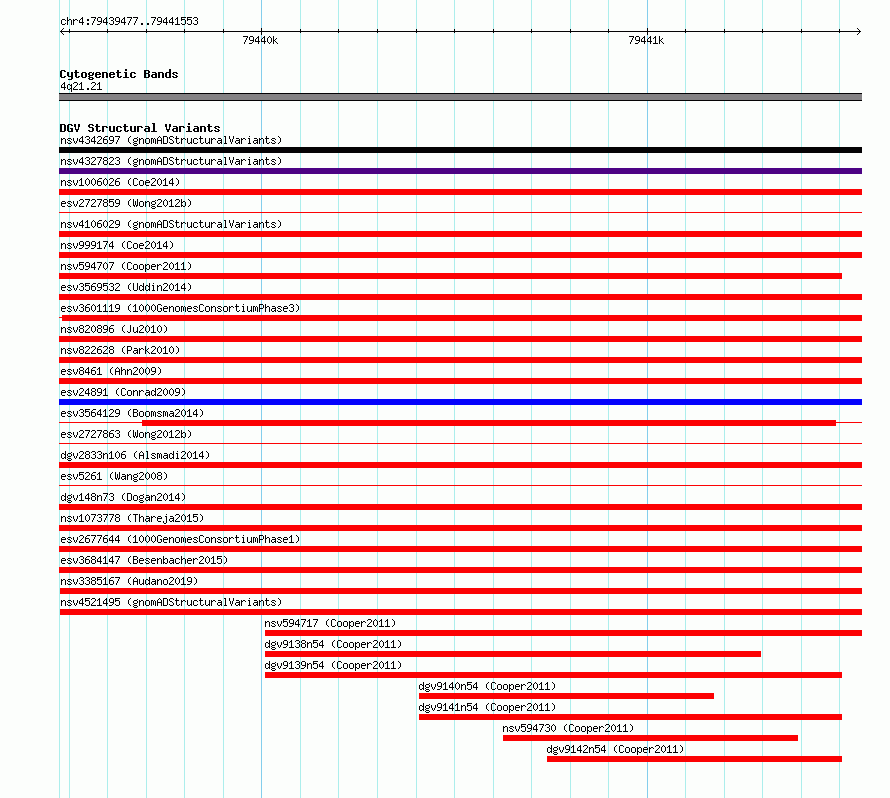Viewport: 890px width, 798px height.
Task: Click the blue esv24891 Conrad2009 bar
Action: pyautogui.click(x=460, y=402)
